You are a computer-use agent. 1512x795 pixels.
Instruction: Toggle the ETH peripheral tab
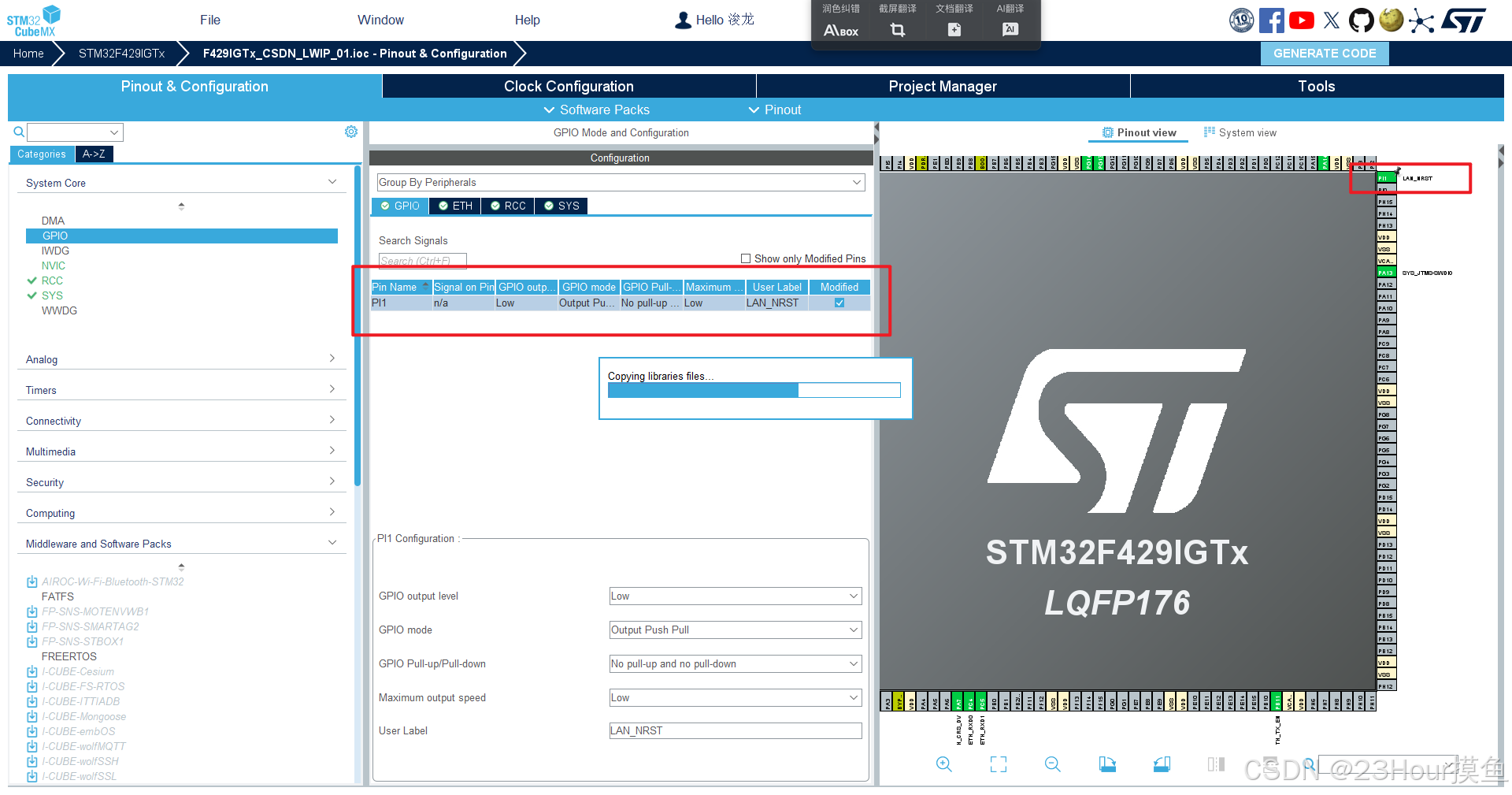454,206
